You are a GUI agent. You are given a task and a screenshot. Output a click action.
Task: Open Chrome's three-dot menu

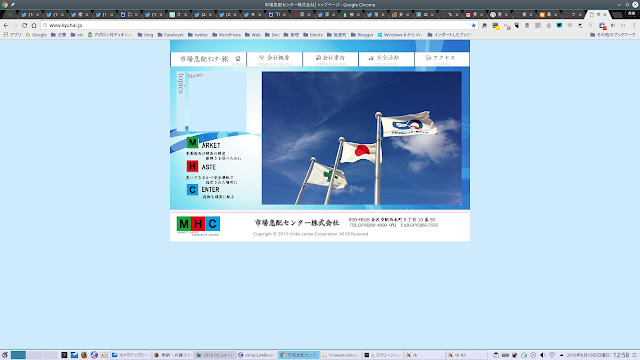coord(634,25)
